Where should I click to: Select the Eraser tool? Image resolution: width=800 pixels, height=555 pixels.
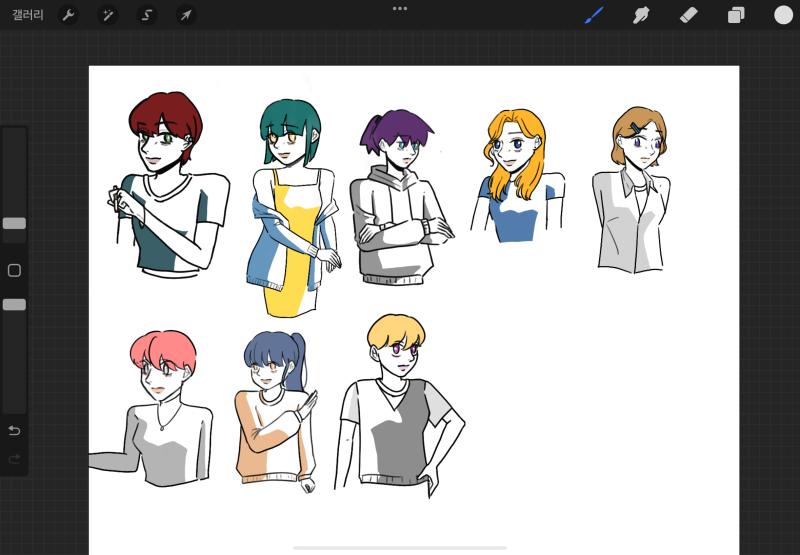688,15
